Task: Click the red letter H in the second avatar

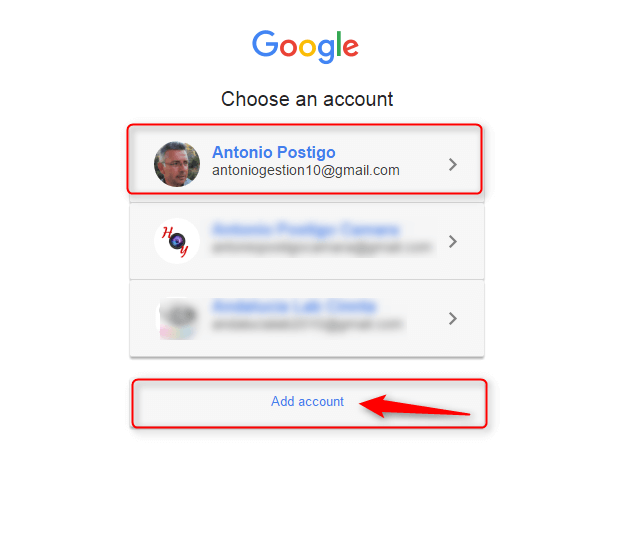Action: pos(167,232)
